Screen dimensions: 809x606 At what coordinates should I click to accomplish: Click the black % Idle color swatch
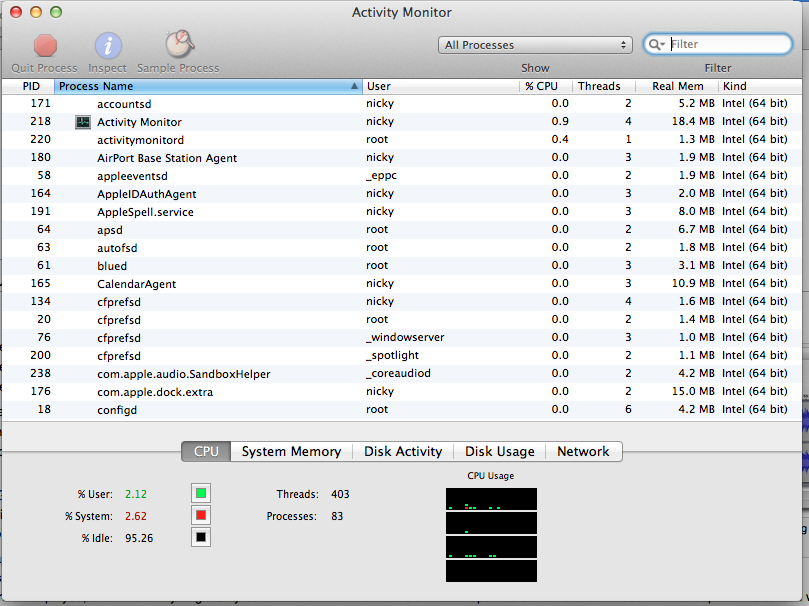(x=201, y=538)
